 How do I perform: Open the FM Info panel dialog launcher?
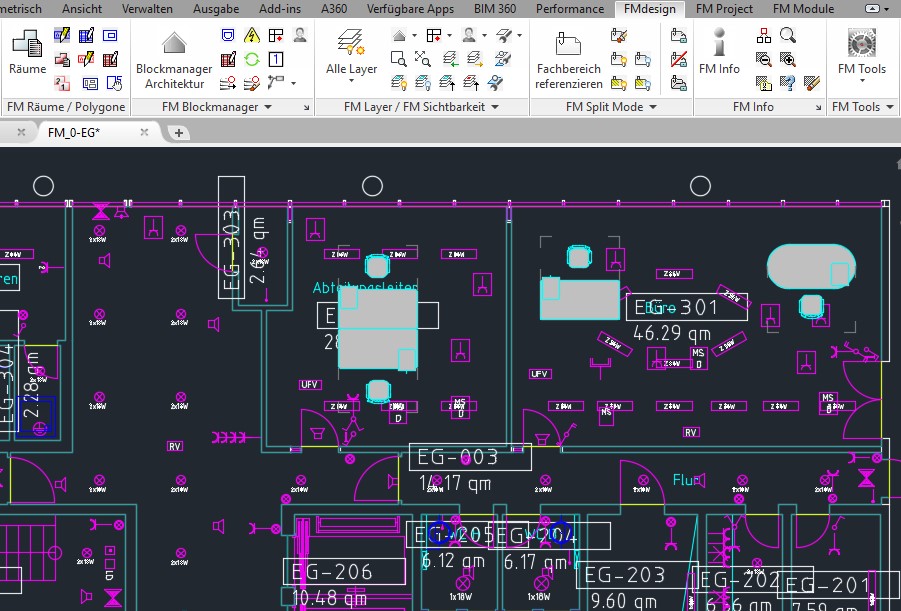point(818,107)
